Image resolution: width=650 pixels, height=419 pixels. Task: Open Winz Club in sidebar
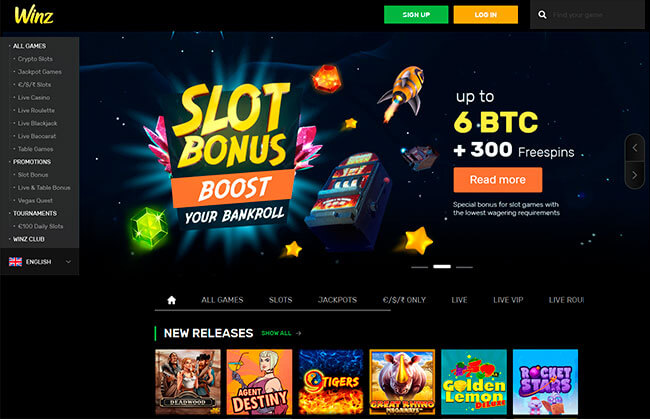tap(29, 239)
